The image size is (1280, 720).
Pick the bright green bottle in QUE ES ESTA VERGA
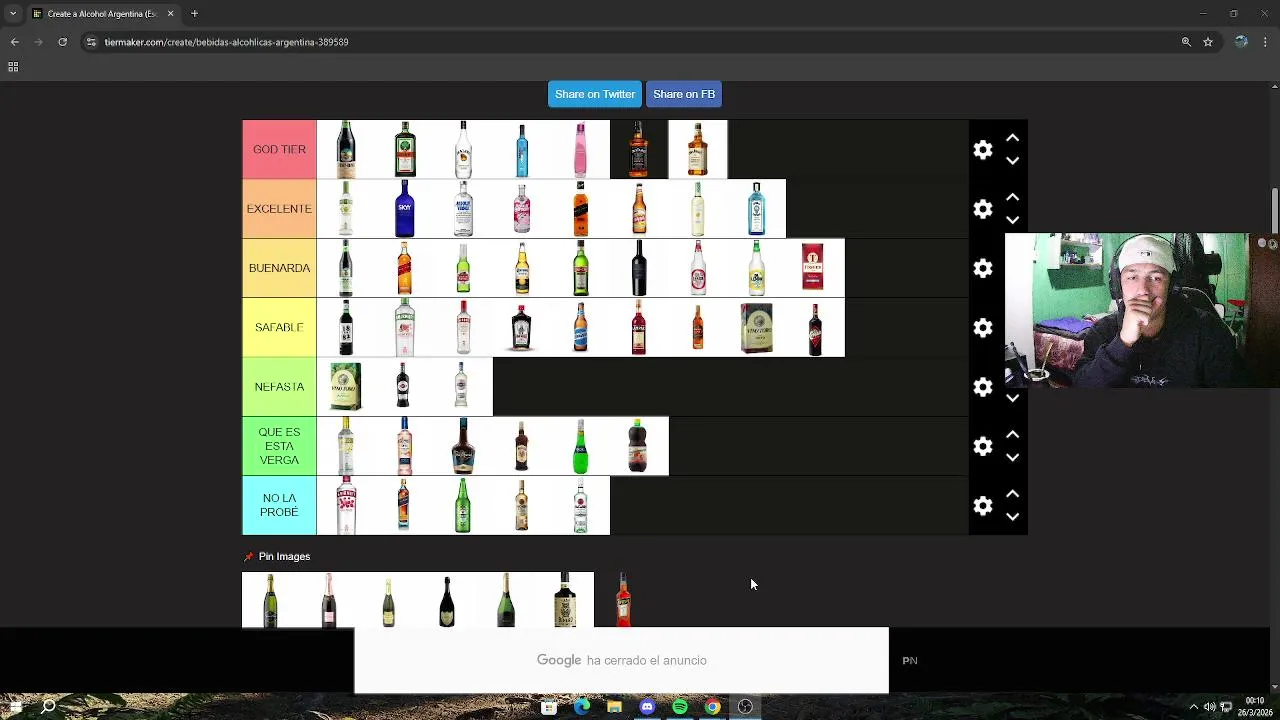[x=580, y=446]
